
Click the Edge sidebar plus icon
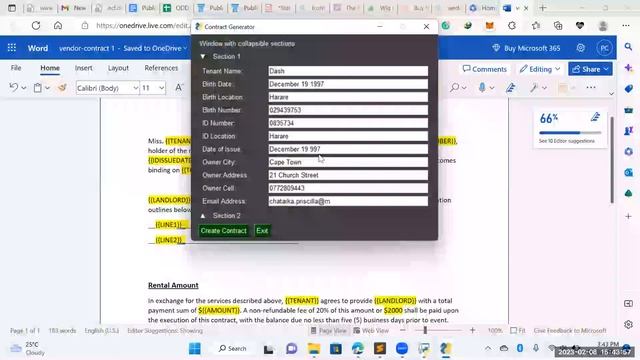629,216
